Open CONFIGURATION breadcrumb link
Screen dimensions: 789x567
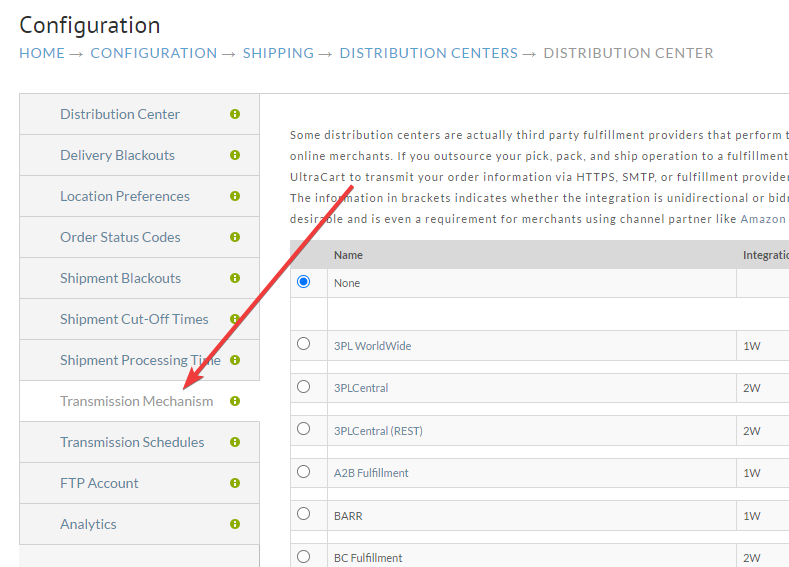pos(153,53)
